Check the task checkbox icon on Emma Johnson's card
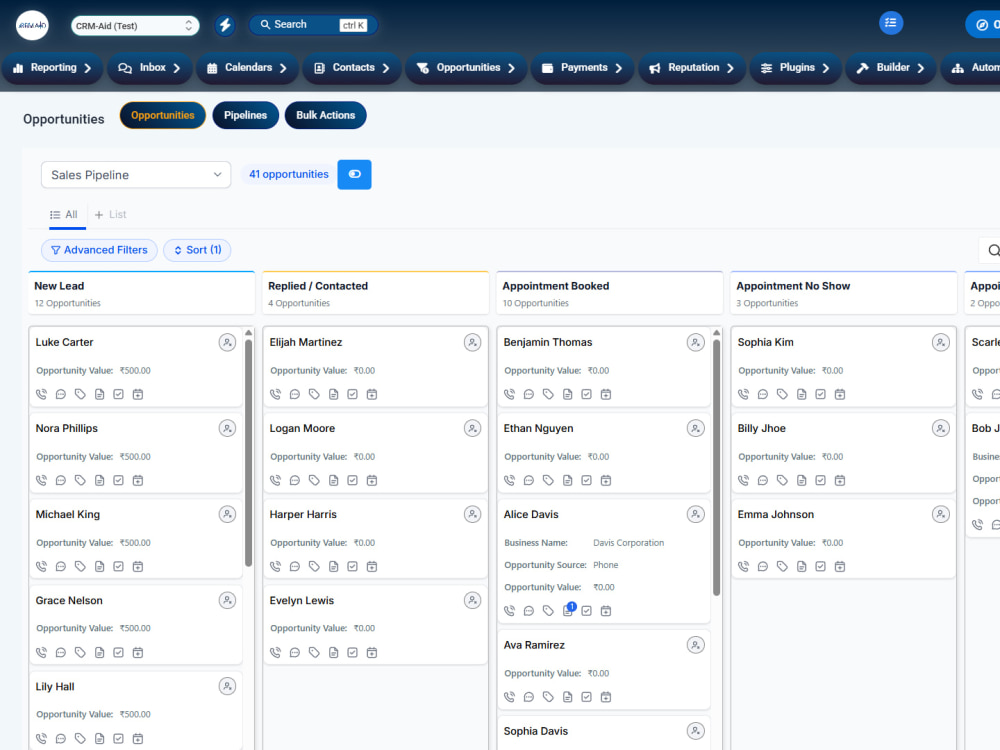Viewport: 1000px width, 750px height. (x=821, y=566)
